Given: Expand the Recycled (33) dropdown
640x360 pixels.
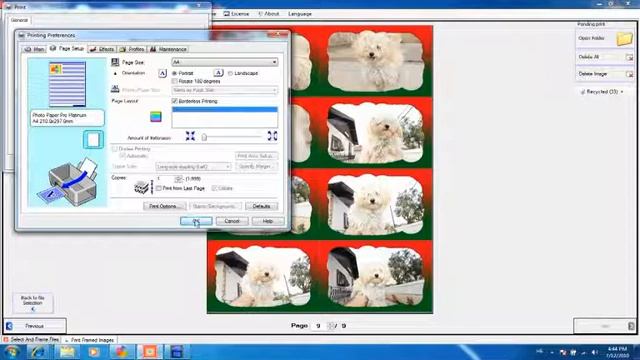Looking at the screenshot, I should pos(602,92).
